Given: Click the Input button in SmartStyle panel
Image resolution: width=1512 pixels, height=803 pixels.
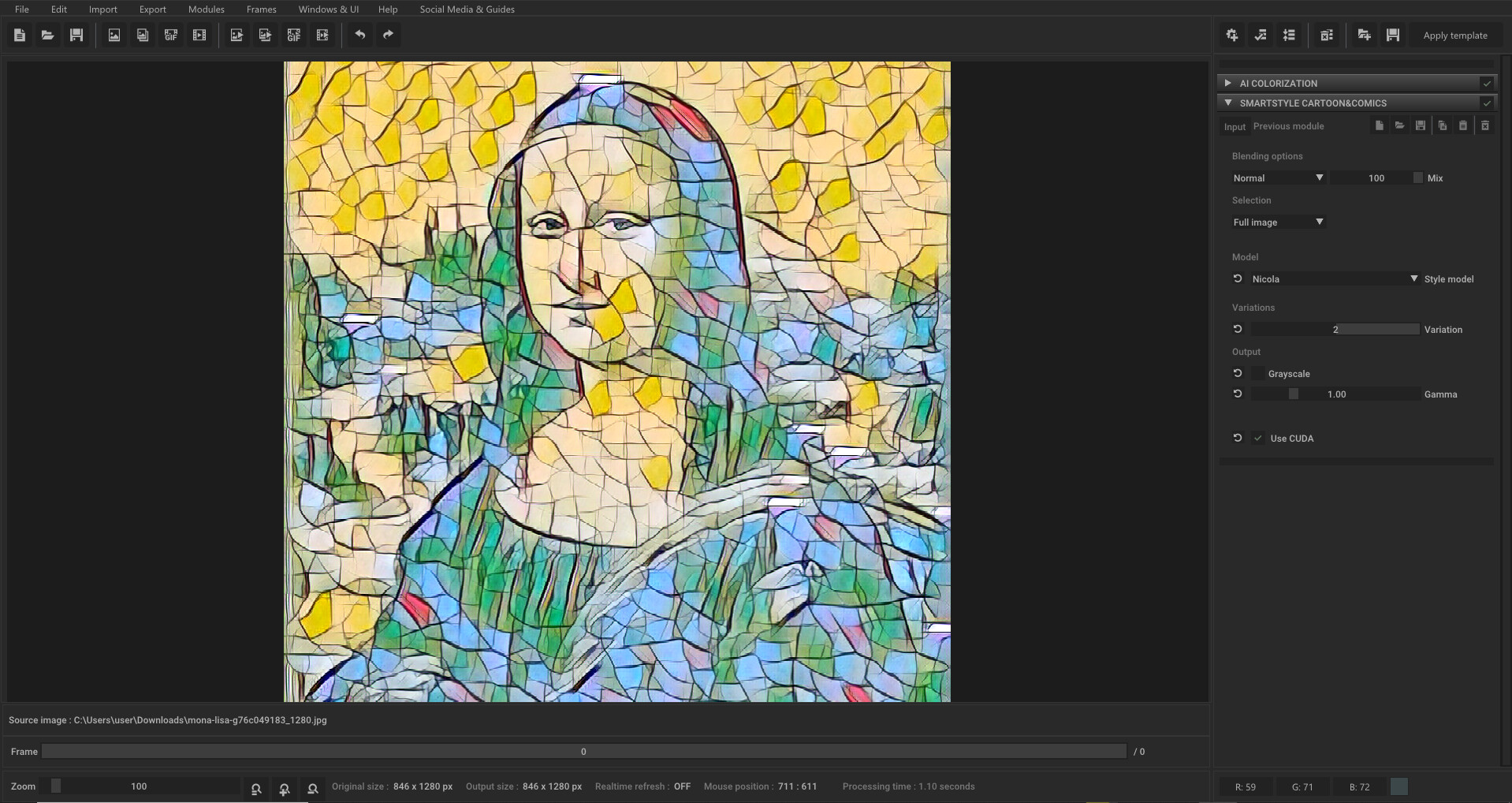Looking at the screenshot, I should point(1234,126).
